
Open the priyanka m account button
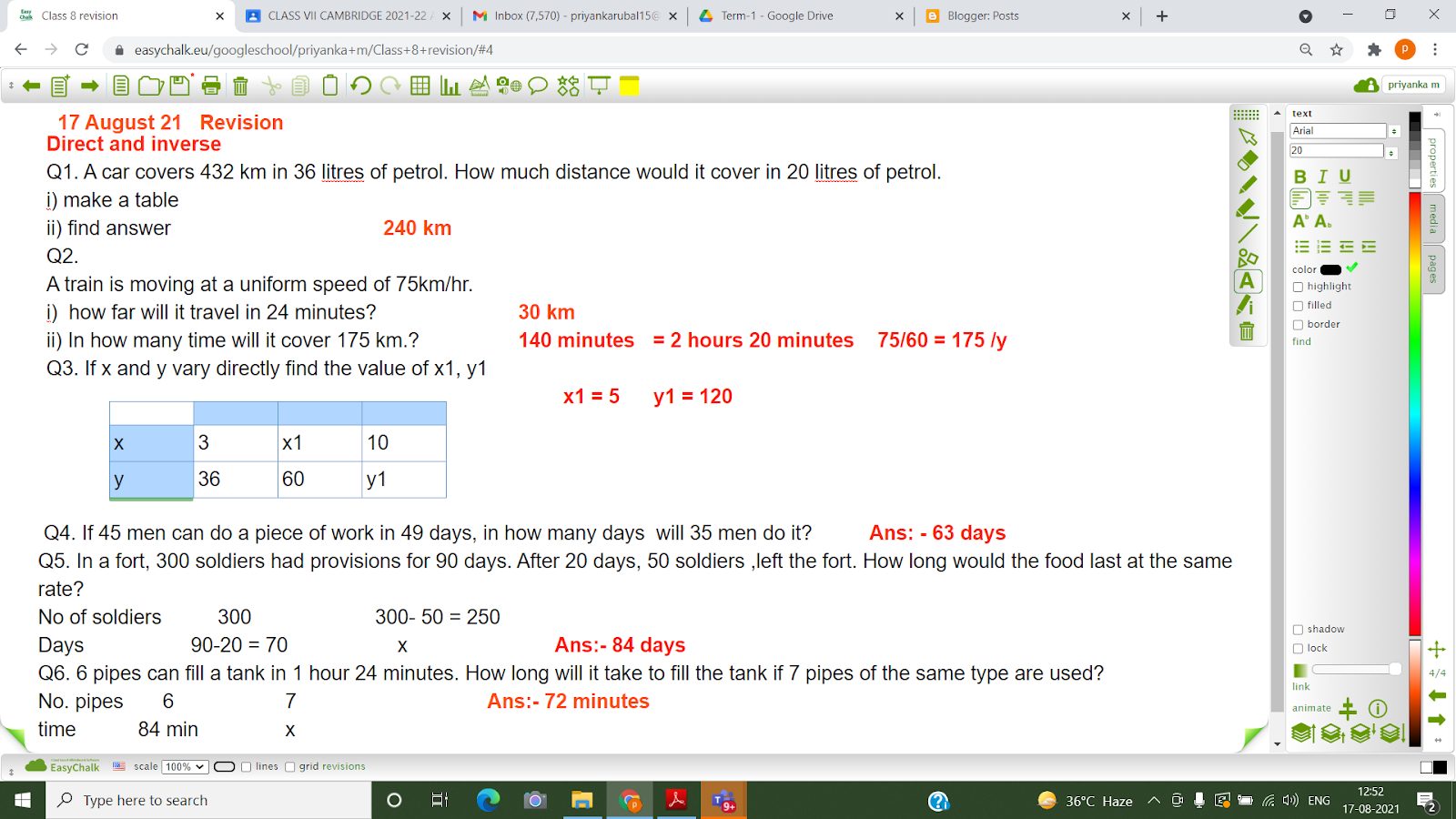pos(1413,85)
